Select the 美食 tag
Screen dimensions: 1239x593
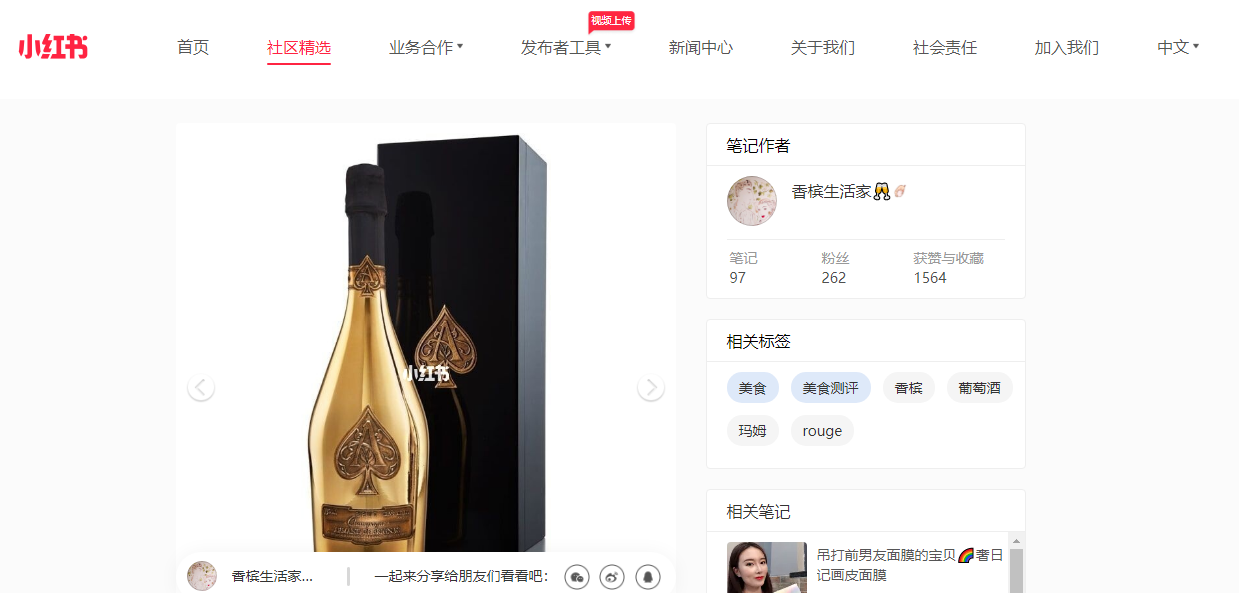(753, 388)
